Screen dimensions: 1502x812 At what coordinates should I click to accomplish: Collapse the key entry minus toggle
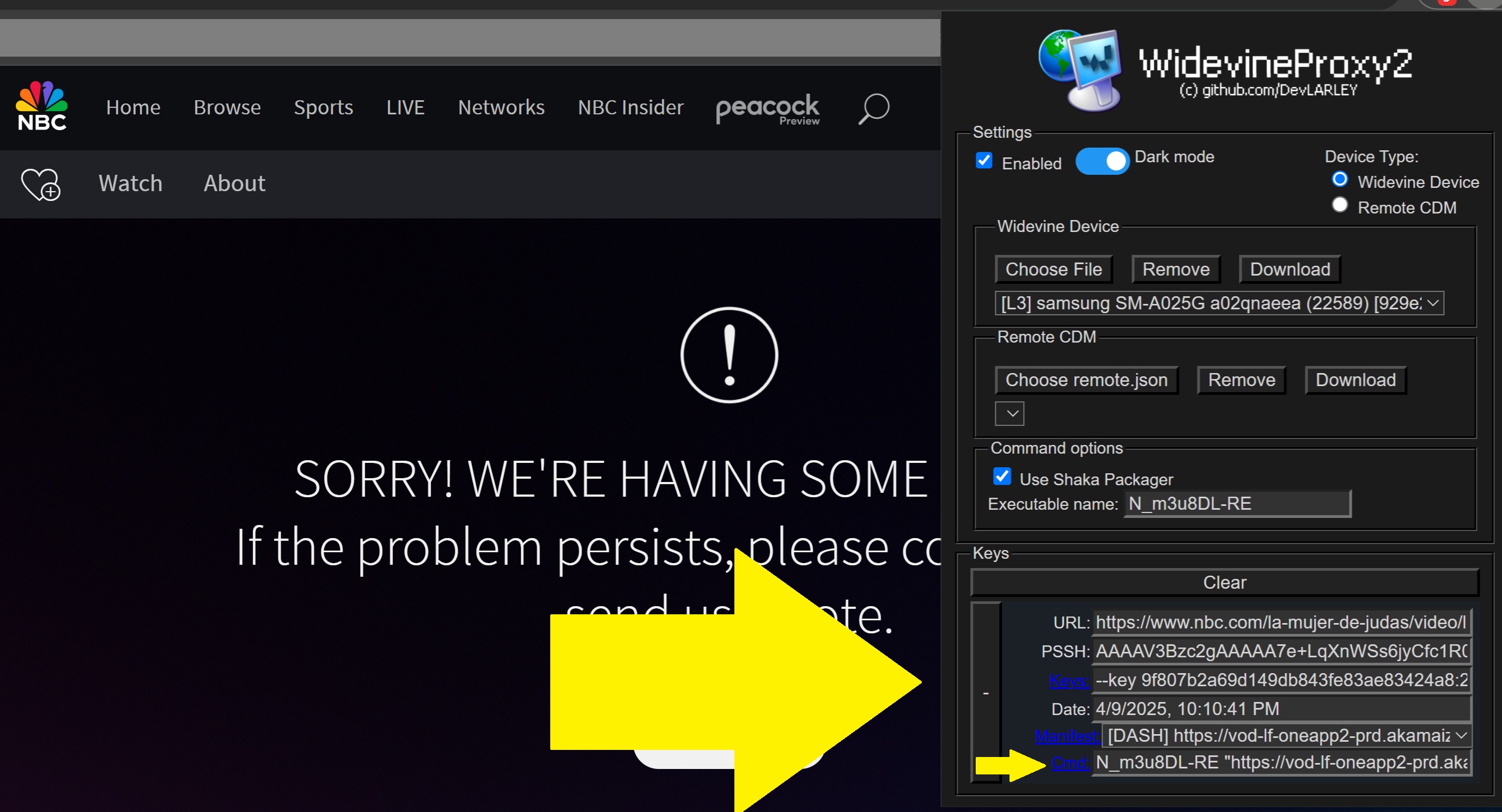986,693
